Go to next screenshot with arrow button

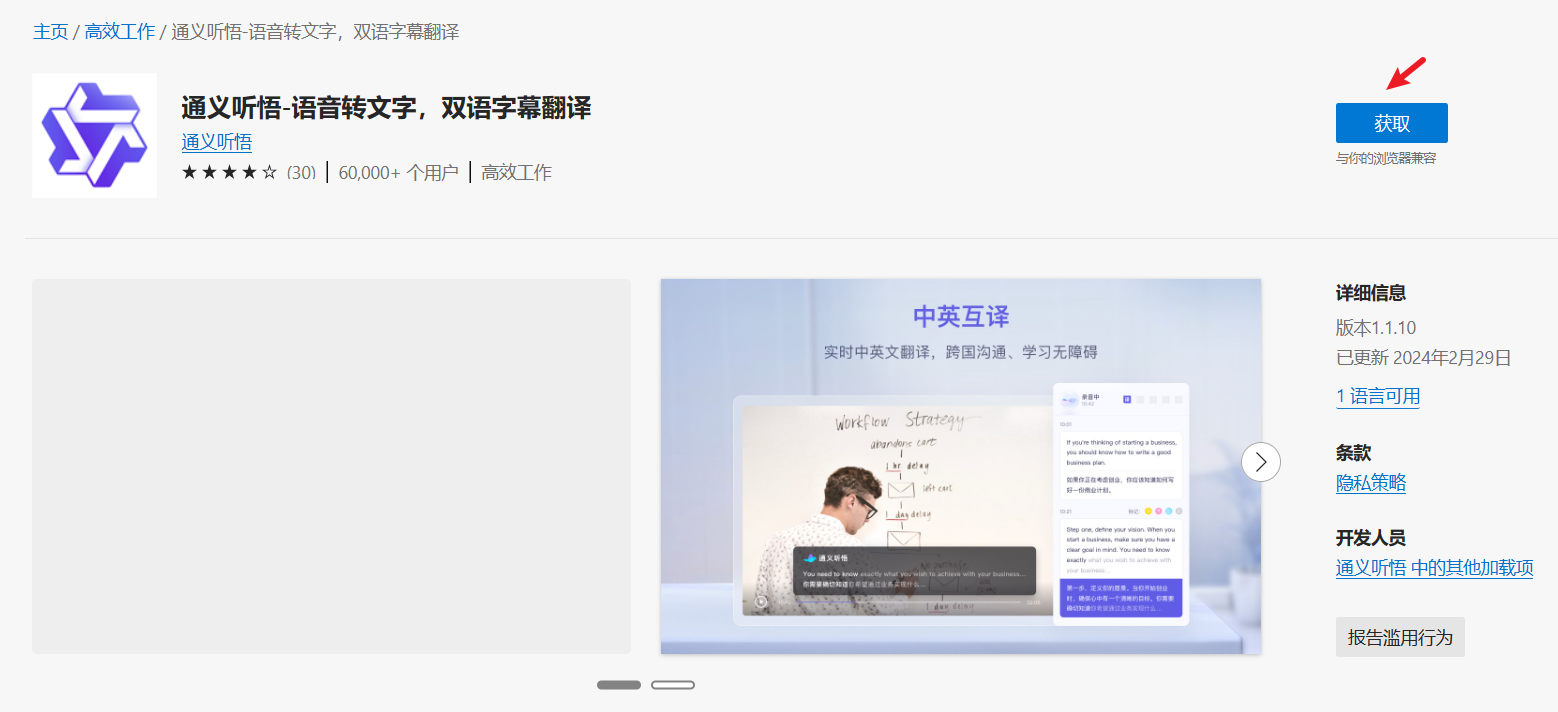tap(1261, 462)
